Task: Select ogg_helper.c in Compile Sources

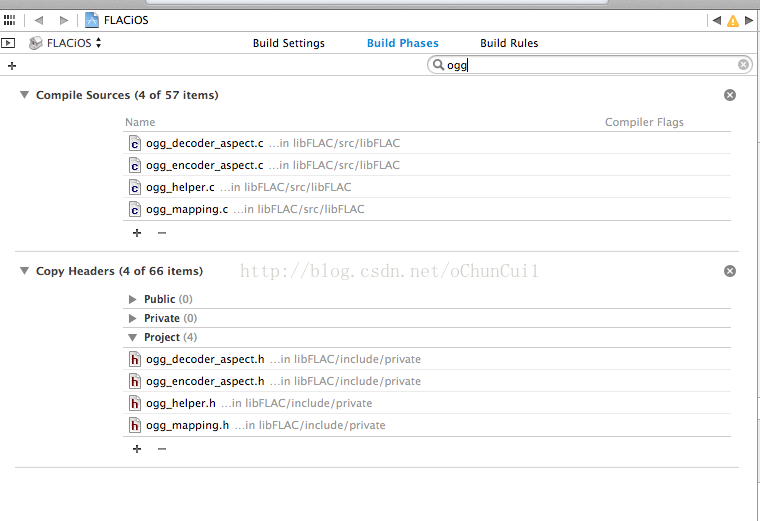Action: click(180, 187)
